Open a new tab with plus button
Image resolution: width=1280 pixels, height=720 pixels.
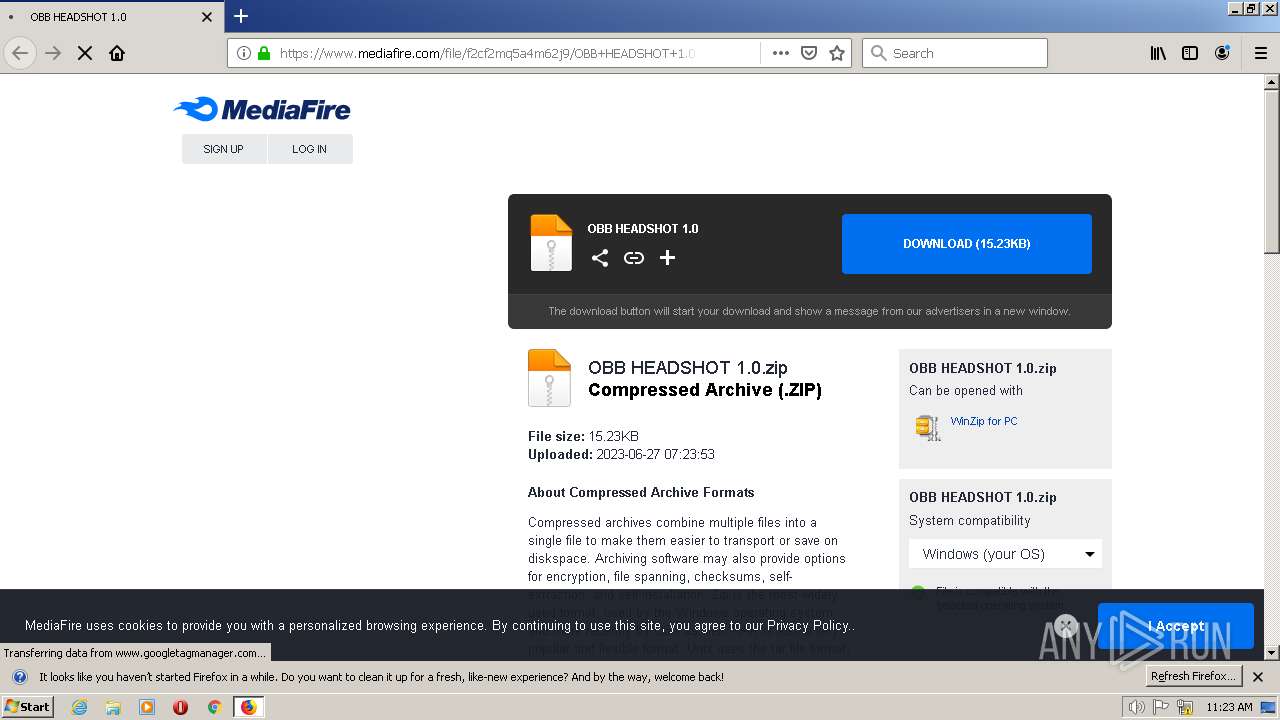point(241,16)
